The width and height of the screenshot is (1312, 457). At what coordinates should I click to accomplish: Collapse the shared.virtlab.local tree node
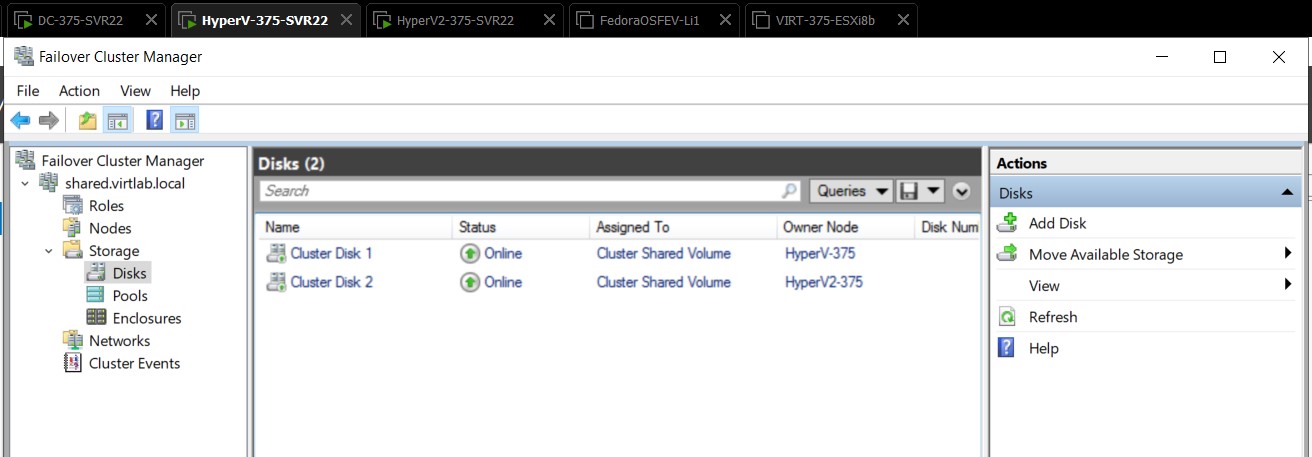click(25, 184)
